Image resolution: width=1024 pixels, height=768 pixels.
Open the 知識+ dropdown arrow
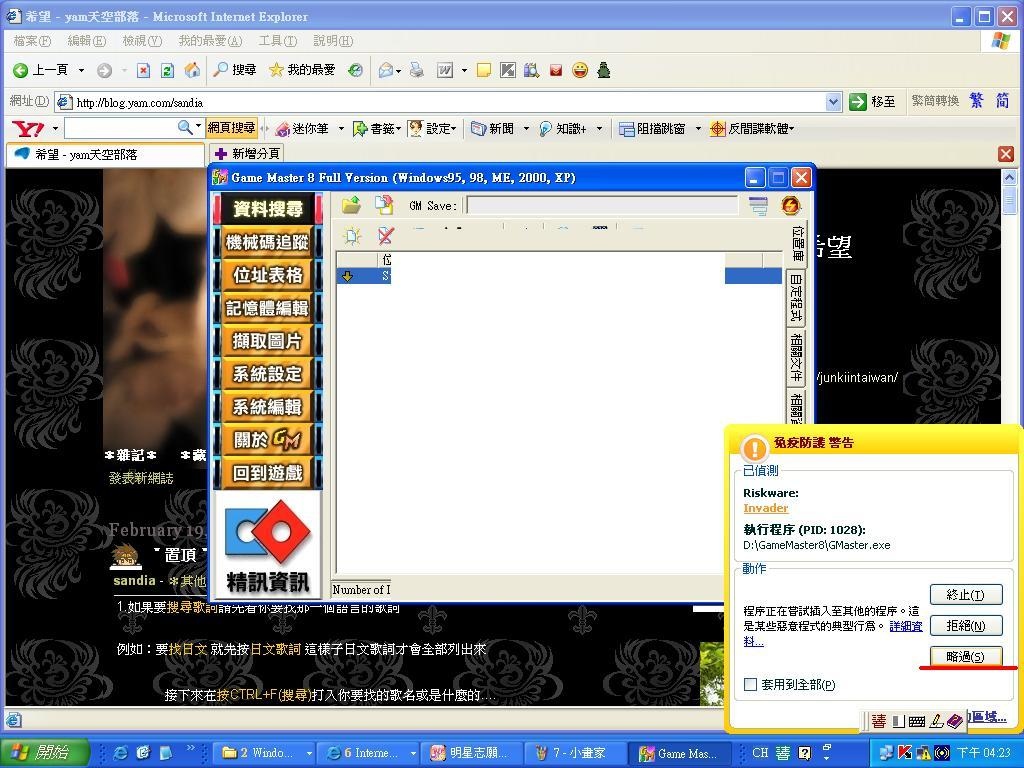click(x=600, y=129)
